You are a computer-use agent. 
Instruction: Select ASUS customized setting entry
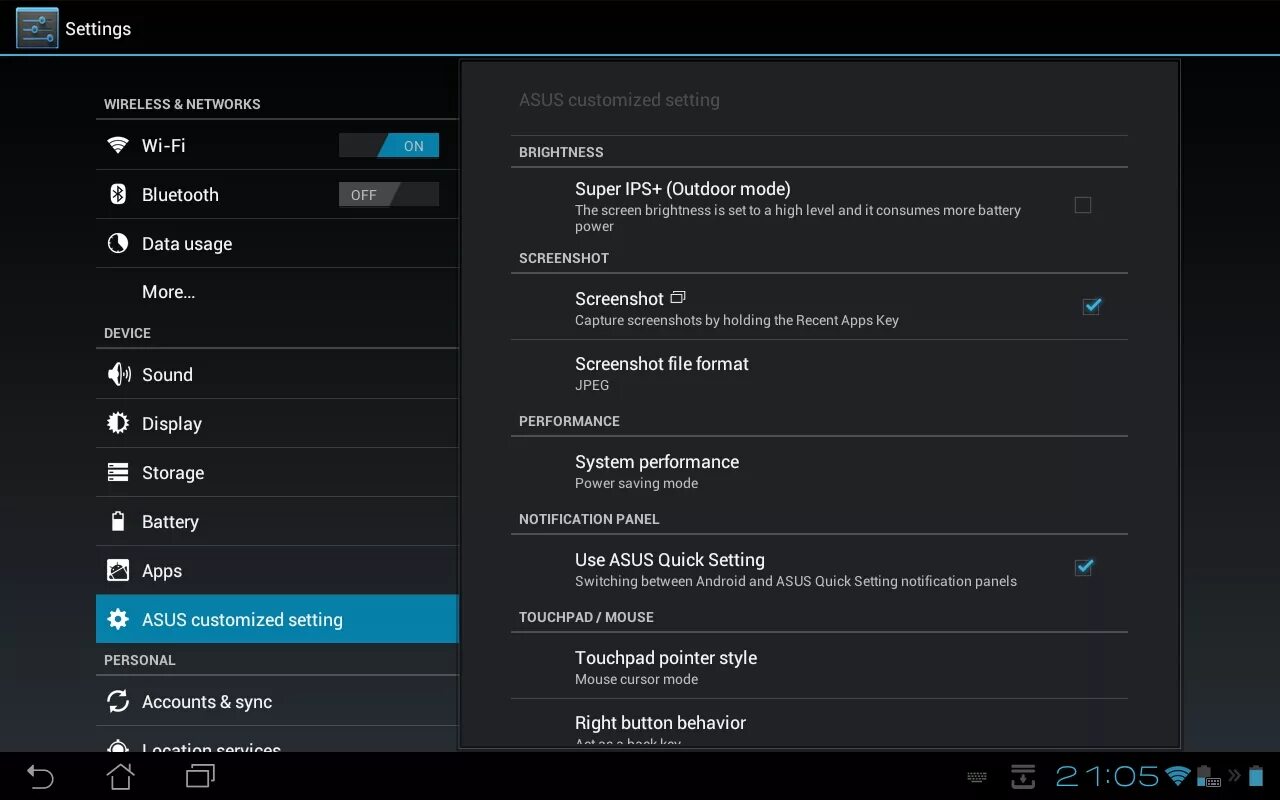277,619
